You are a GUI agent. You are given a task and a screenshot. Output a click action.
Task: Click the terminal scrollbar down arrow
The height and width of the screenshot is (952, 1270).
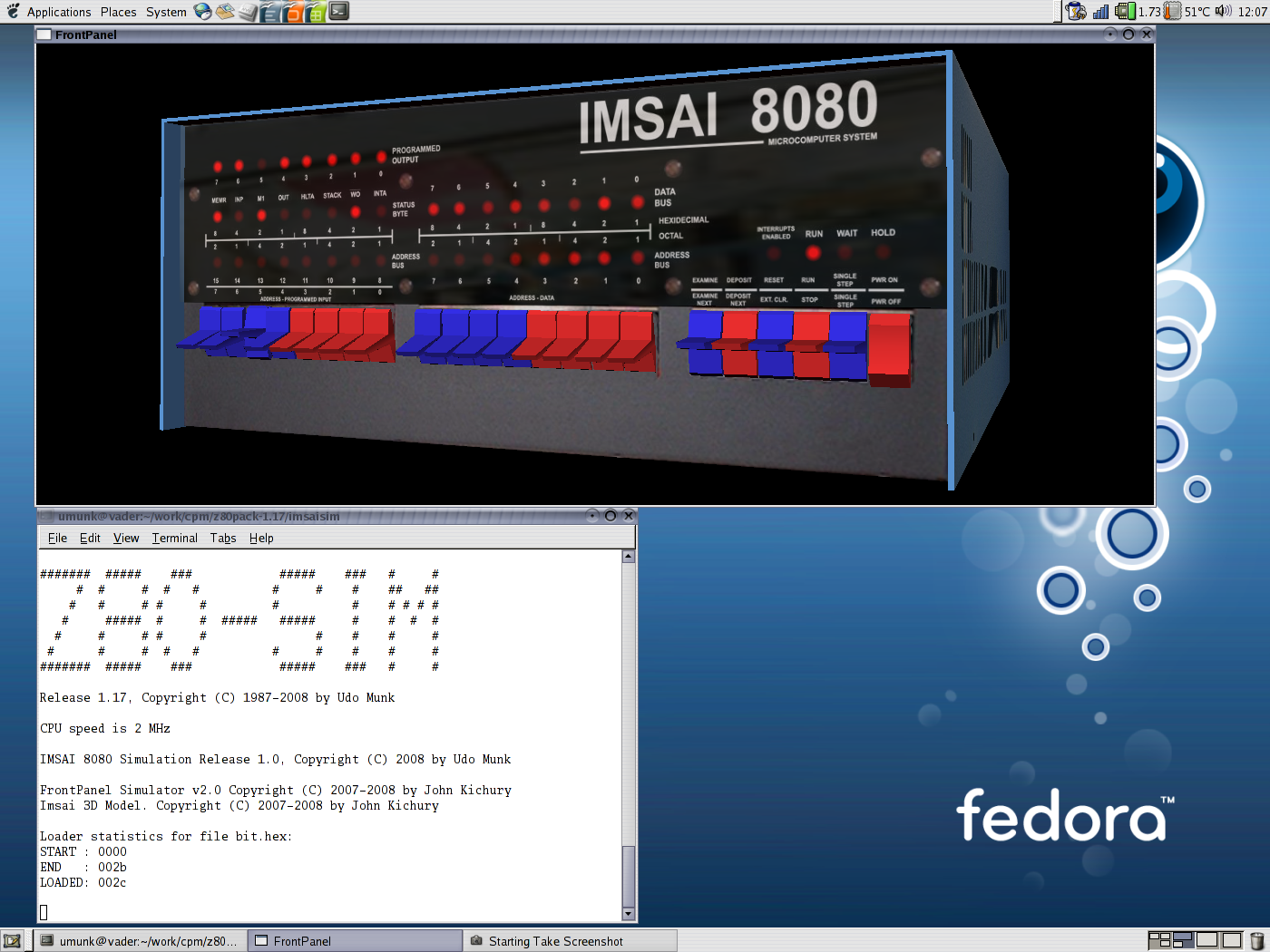pyautogui.click(x=628, y=913)
